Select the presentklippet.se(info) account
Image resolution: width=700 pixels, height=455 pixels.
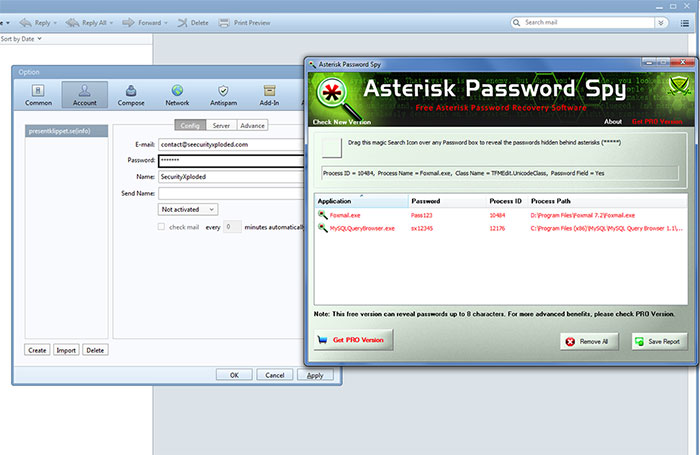(x=66, y=131)
